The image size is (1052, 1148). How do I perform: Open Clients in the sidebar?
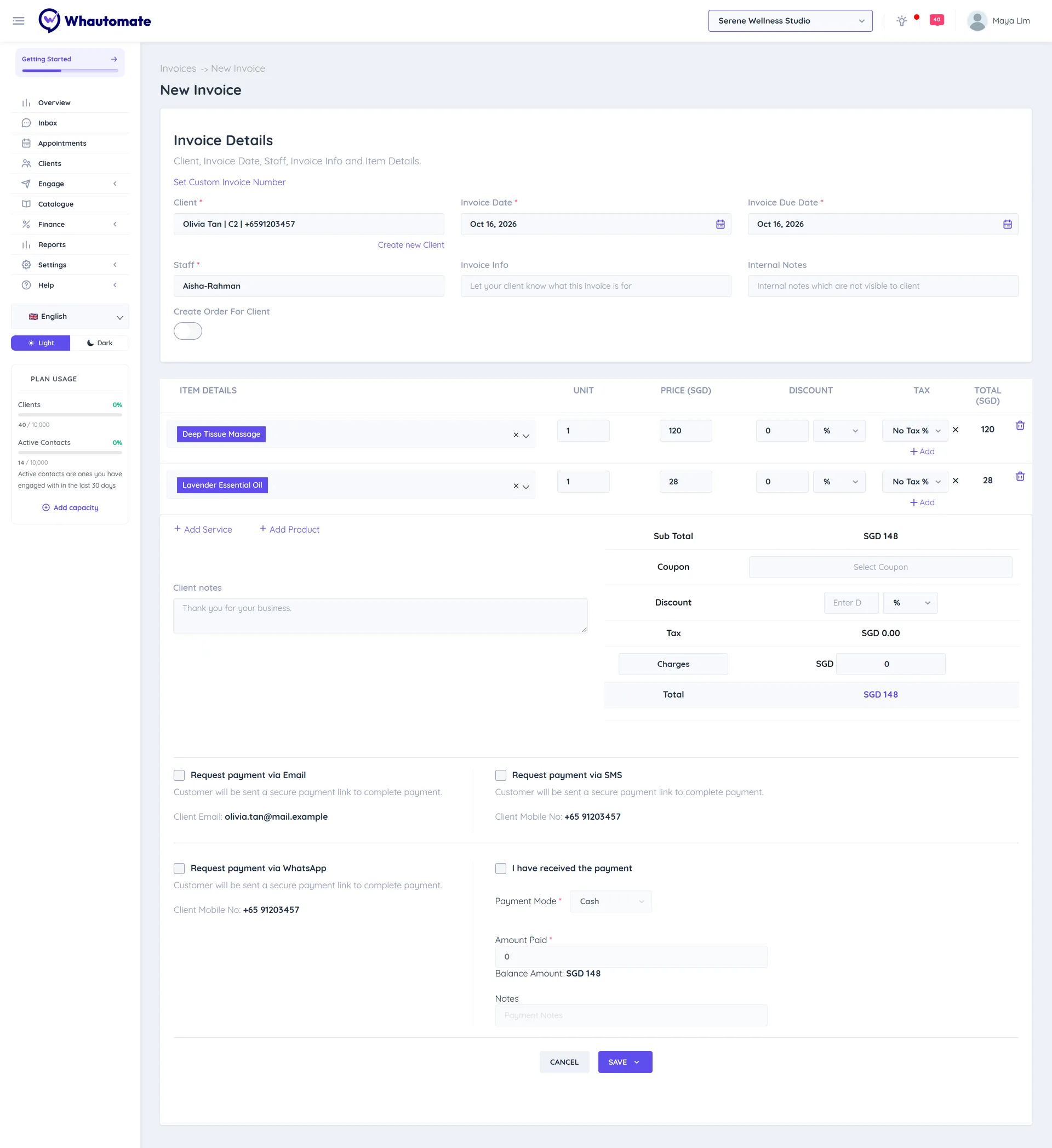pos(70,163)
